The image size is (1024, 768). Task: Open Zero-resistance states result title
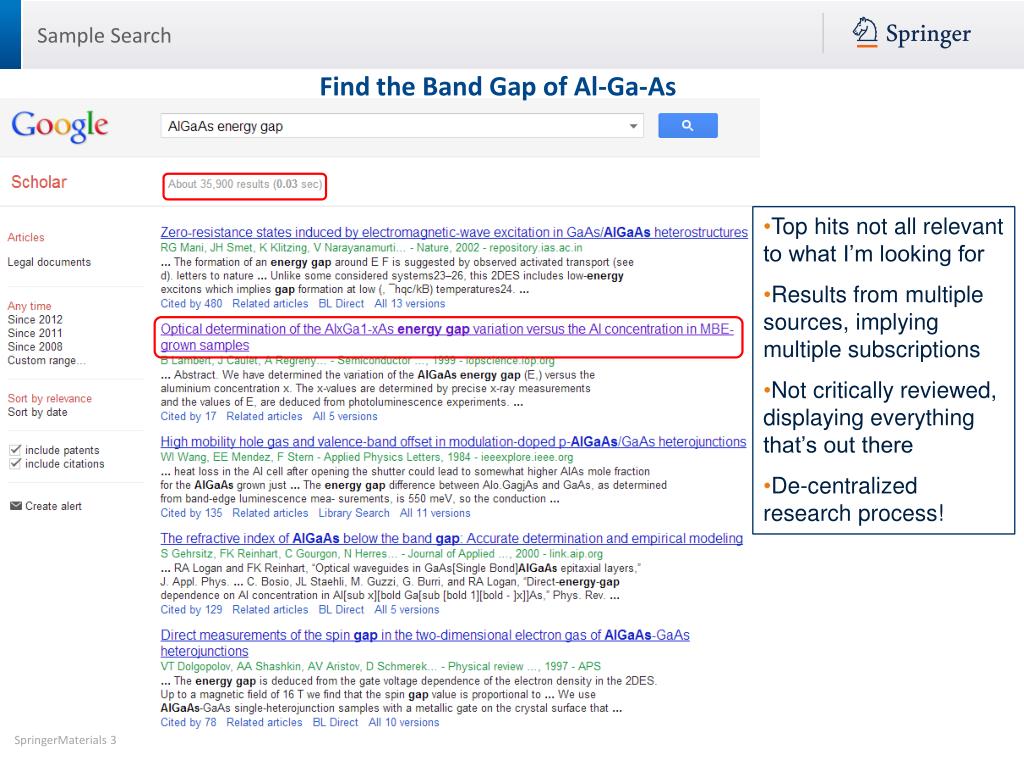coord(454,232)
